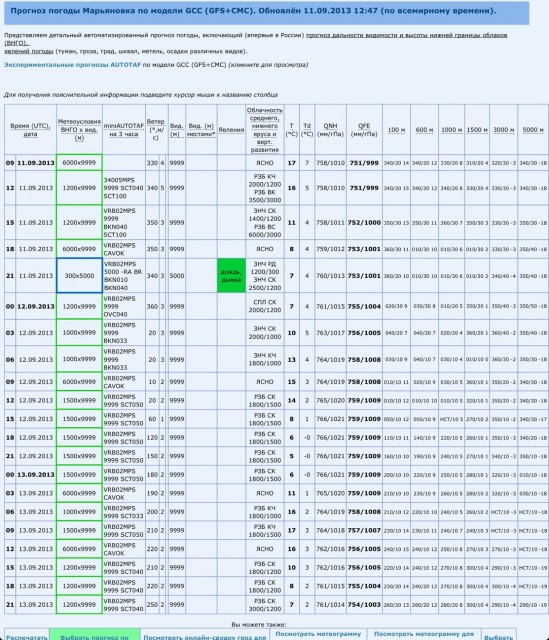Click QNH value '760/1013'

pyautogui.click(x=330, y=276)
